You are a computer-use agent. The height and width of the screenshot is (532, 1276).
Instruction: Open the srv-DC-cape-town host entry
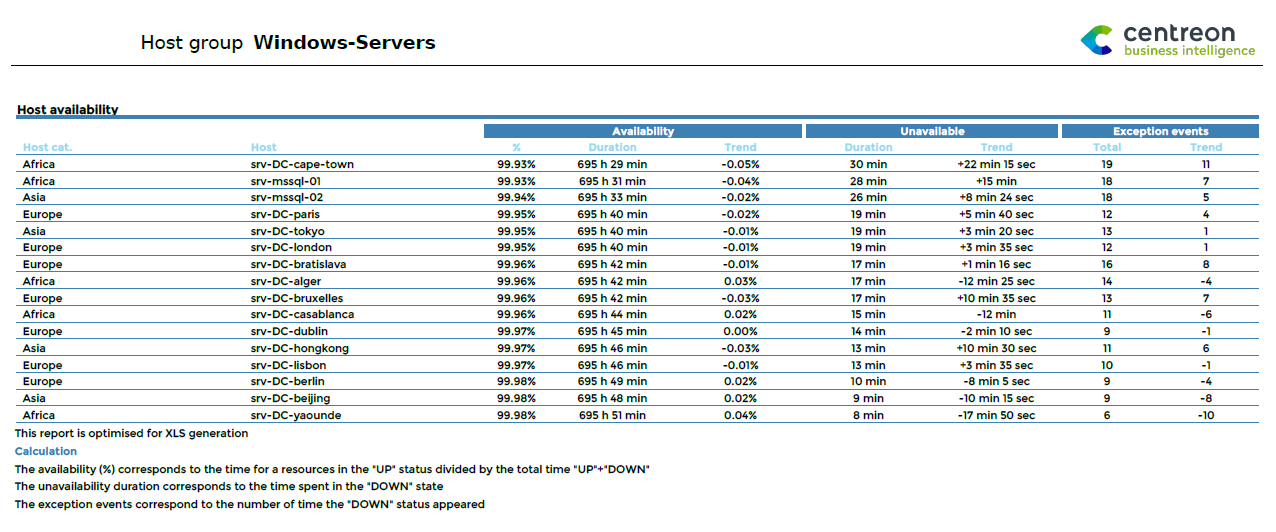pos(302,164)
